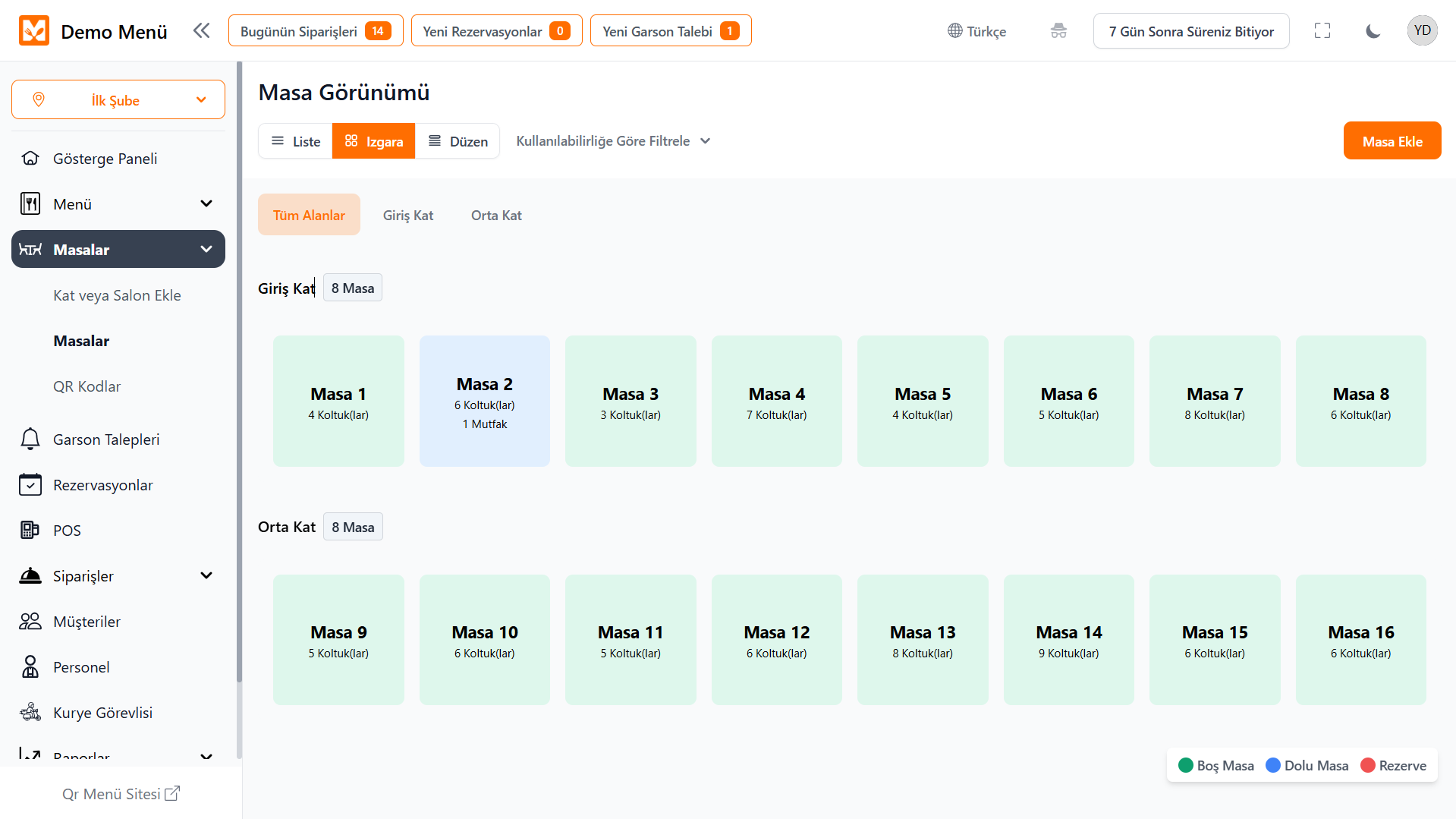Click Giriş Kat 8 Masa badge

click(x=353, y=288)
